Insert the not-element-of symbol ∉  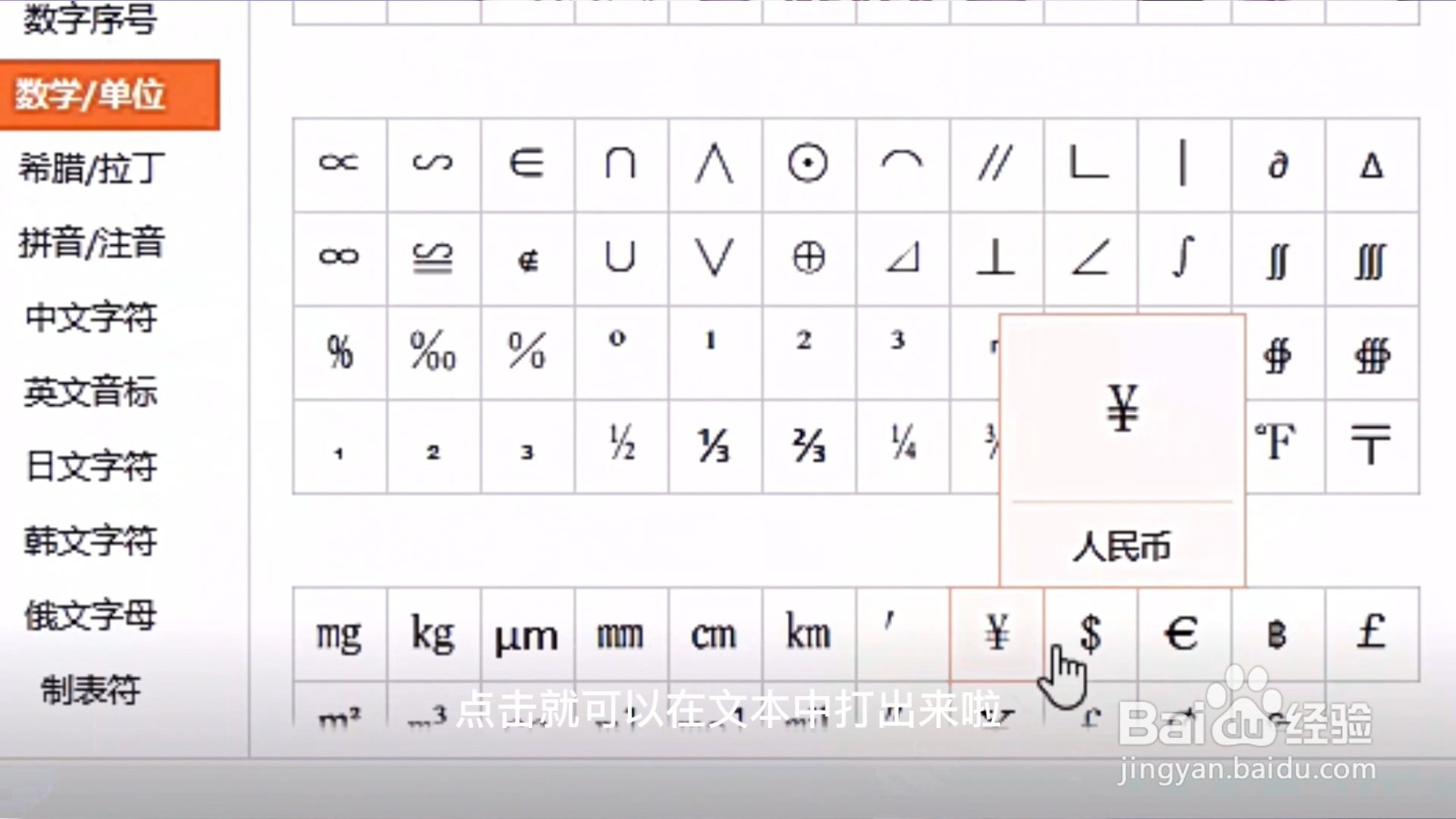[x=527, y=258]
